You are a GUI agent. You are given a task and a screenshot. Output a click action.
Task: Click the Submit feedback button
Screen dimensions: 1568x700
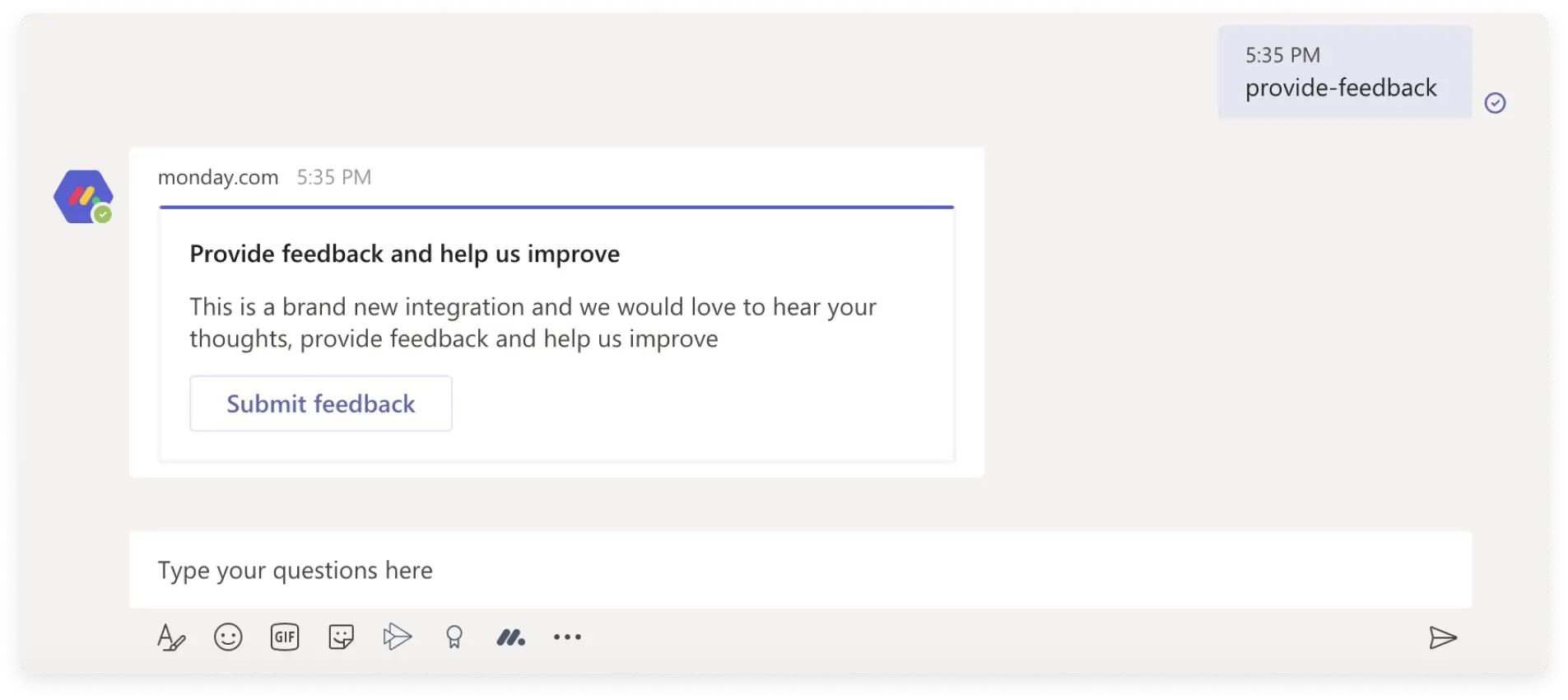[321, 404]
